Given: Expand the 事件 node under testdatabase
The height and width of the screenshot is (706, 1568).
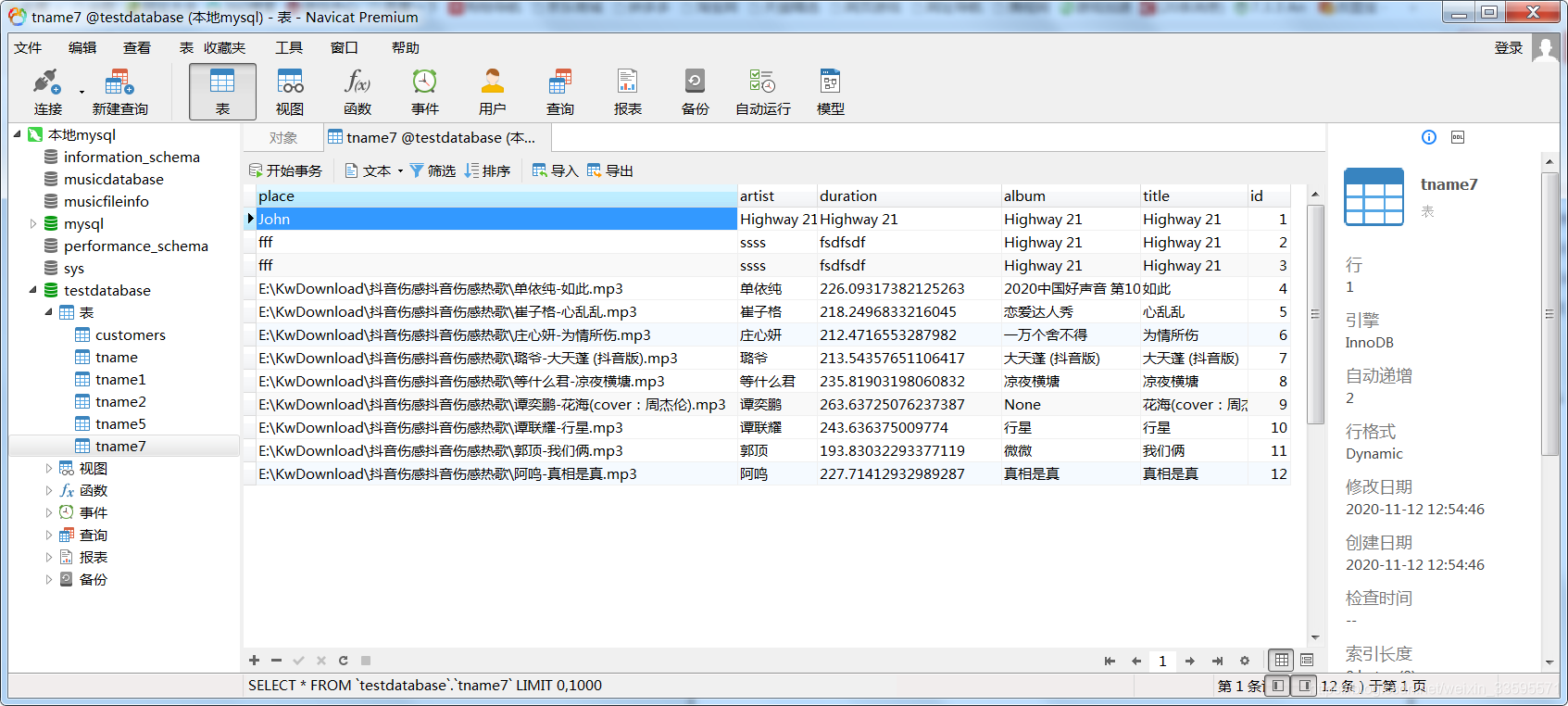Looking at the screenshot, I should [49, 512].
